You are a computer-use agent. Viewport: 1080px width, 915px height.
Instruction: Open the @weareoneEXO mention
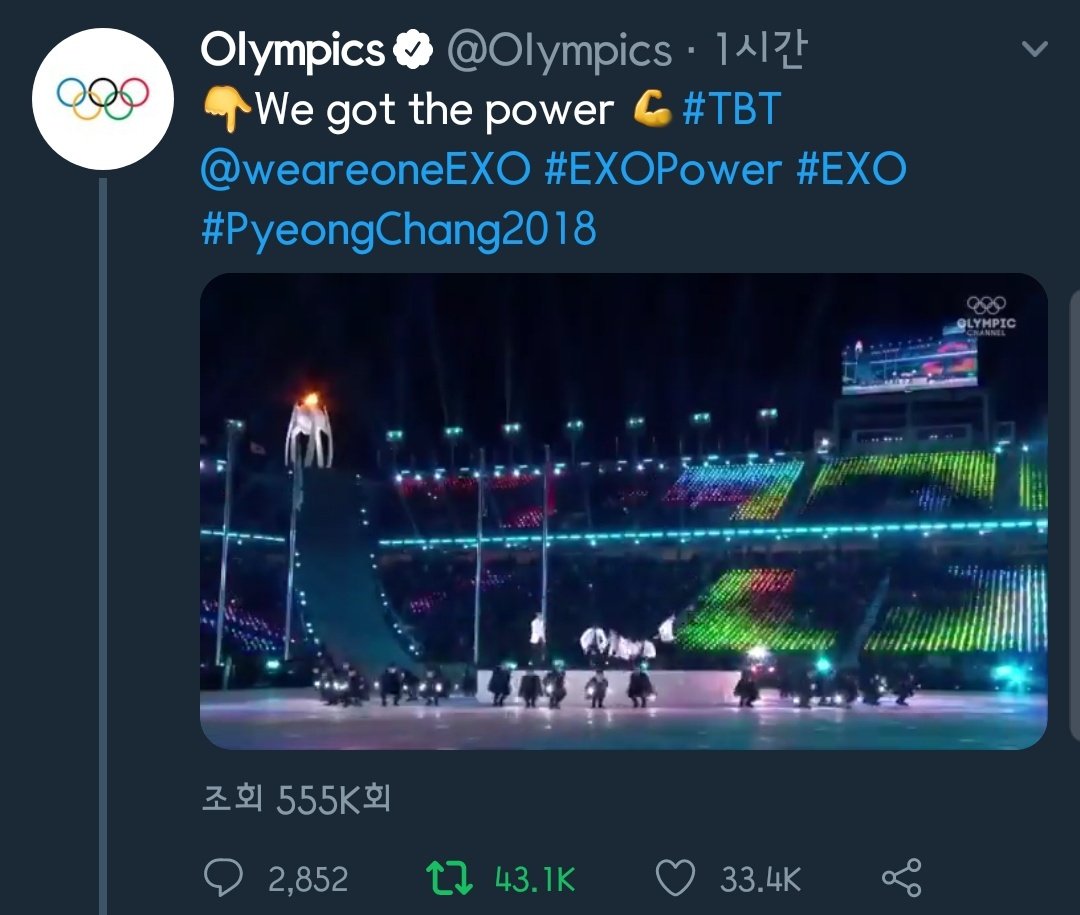(366, 169)
